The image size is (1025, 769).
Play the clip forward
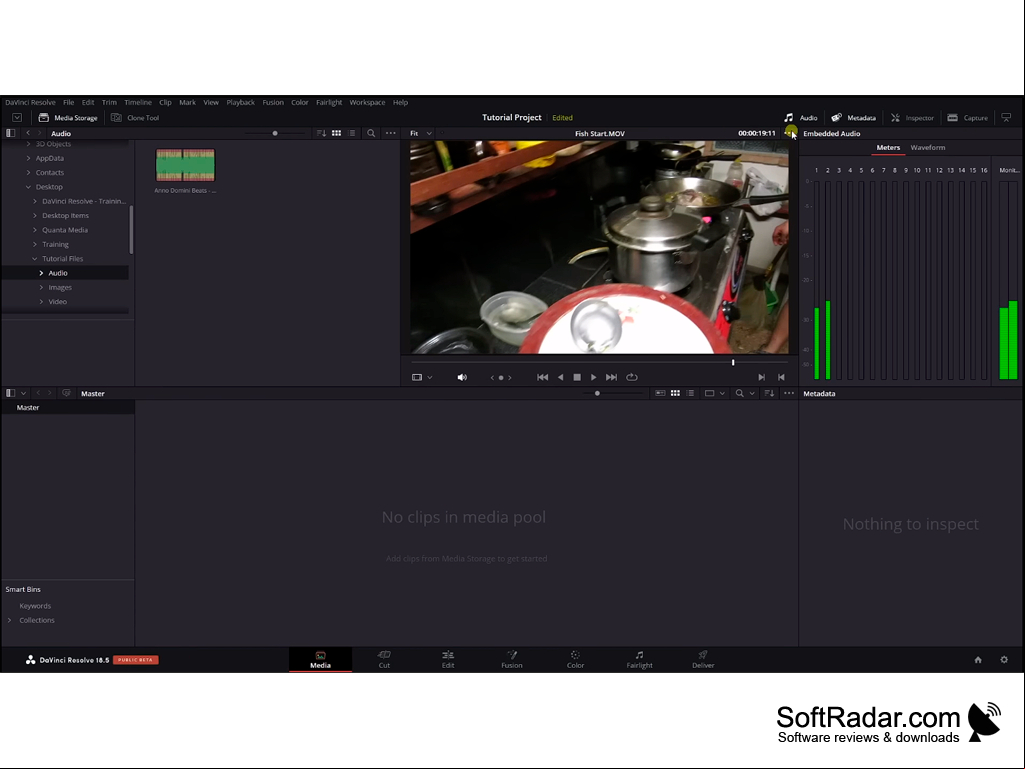point(594,377)
